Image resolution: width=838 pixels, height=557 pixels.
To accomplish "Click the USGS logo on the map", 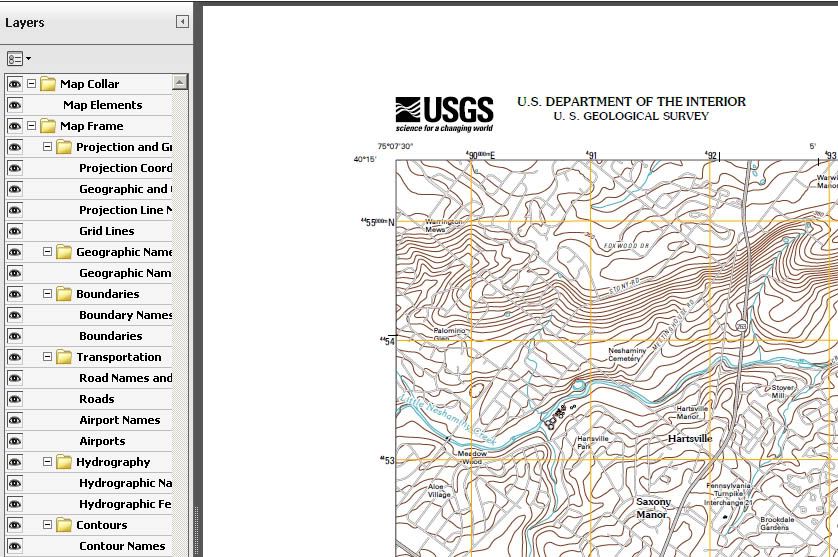I will [x=444, y=114].
